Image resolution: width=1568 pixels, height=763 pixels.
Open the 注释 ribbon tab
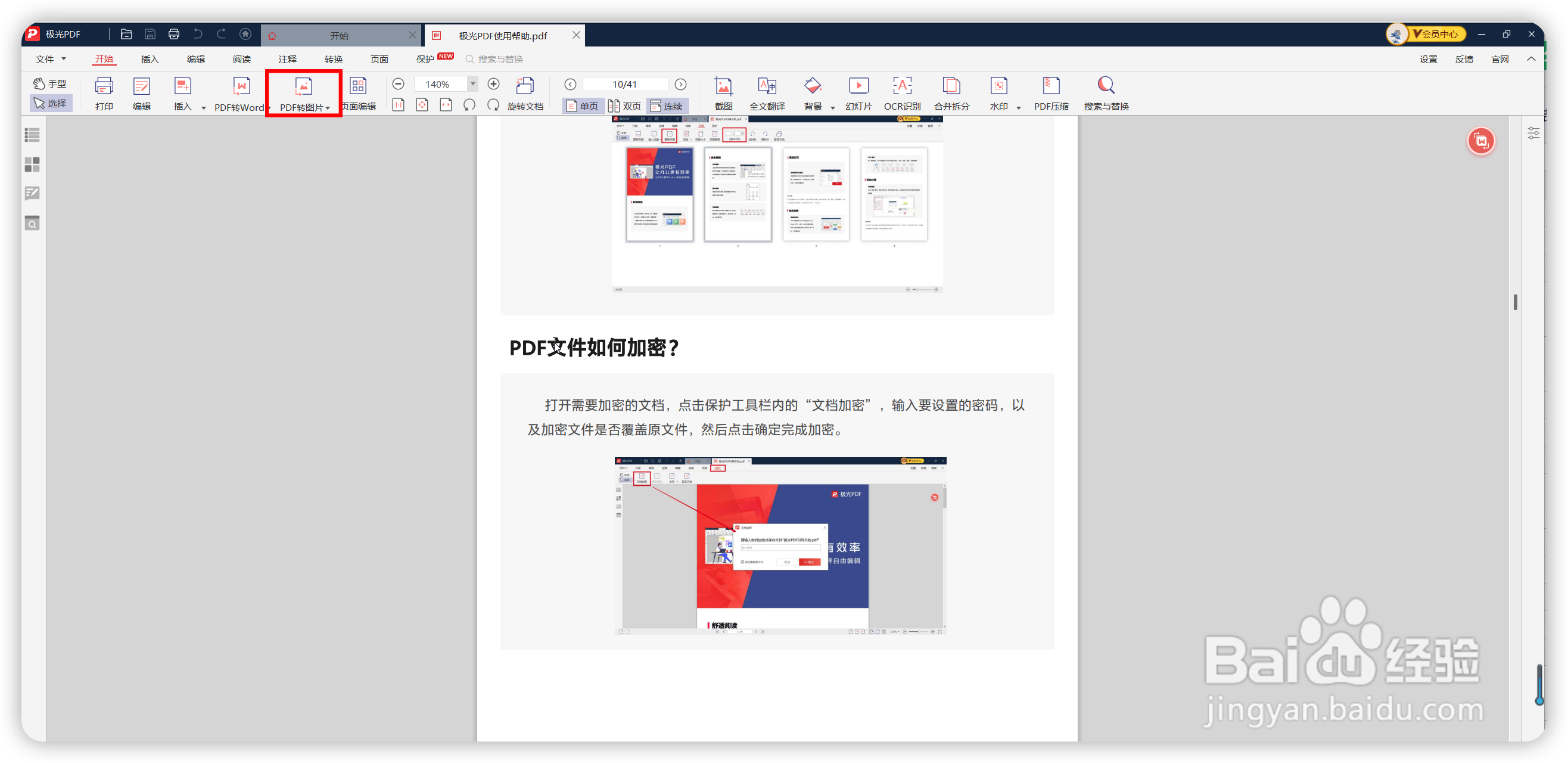(287, 59)
